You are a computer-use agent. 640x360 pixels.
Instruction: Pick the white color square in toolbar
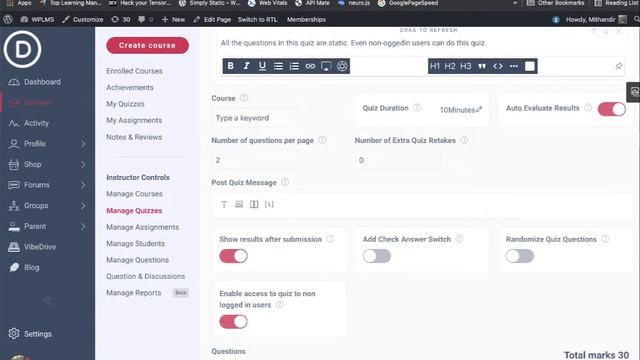point(529,66)
